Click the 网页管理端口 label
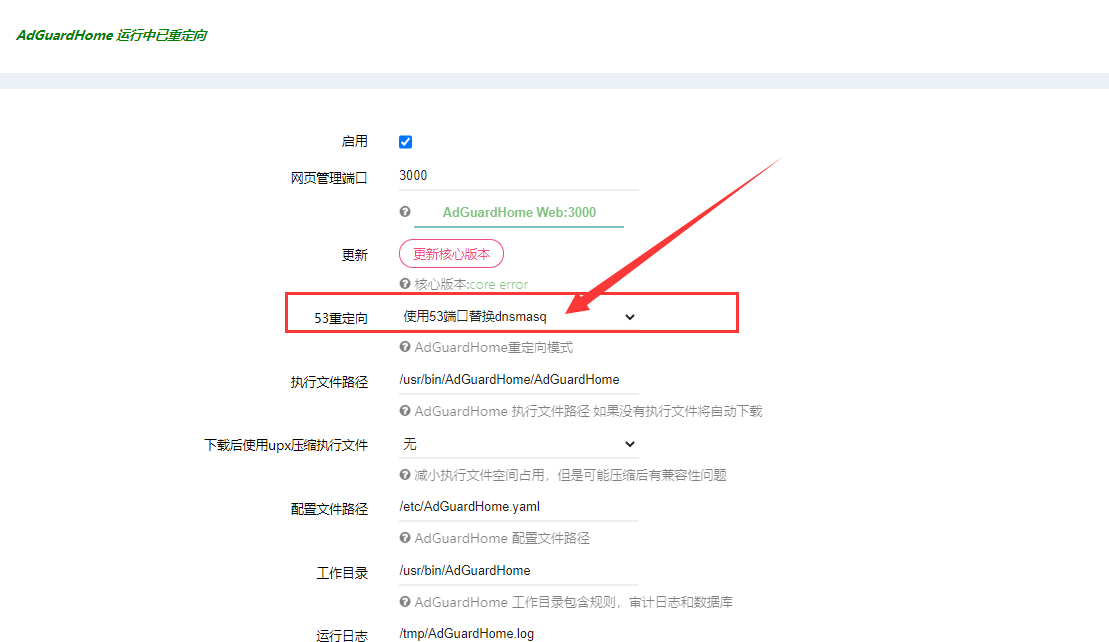 point(329,177)
